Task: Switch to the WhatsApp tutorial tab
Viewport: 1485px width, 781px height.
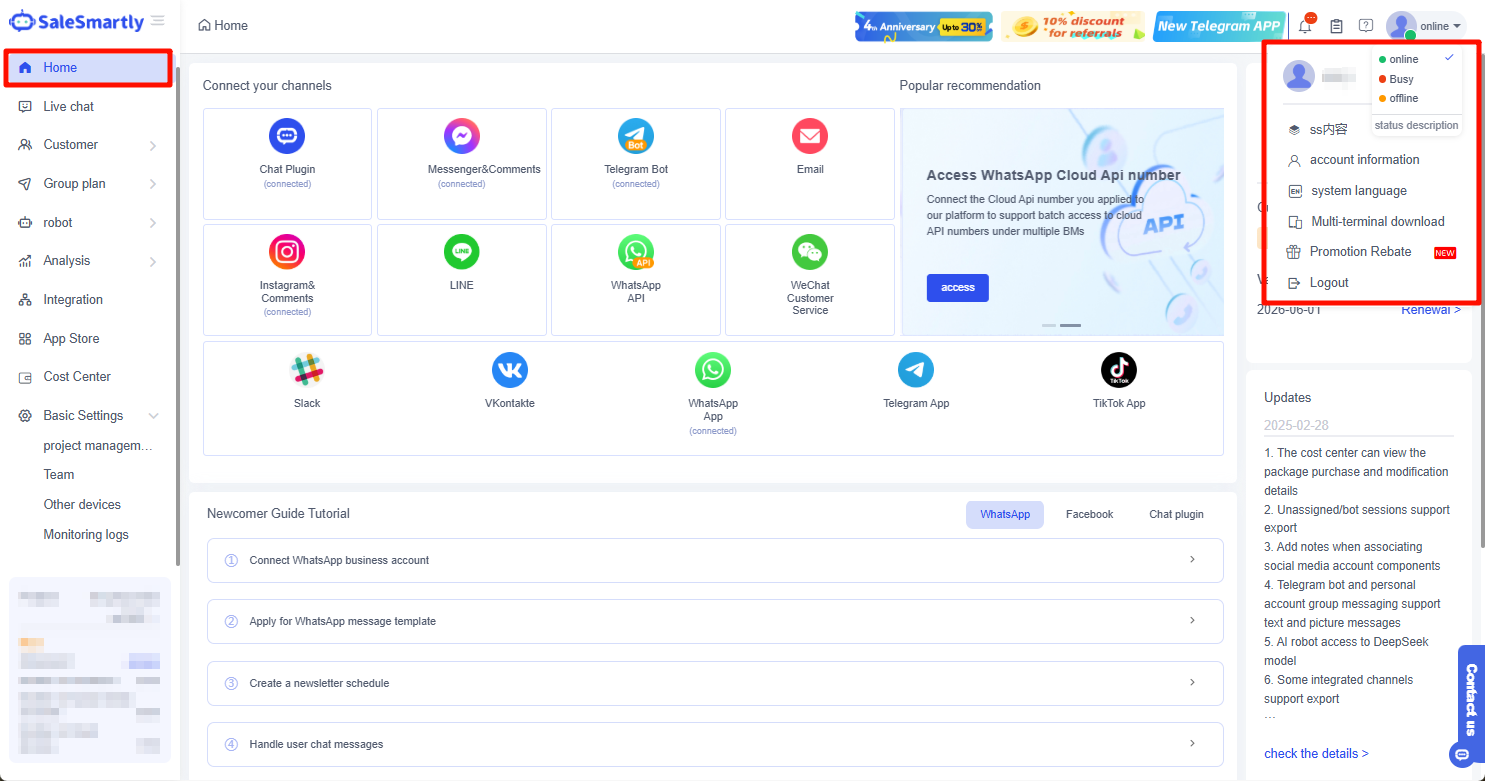Action: coord(1005,514)
